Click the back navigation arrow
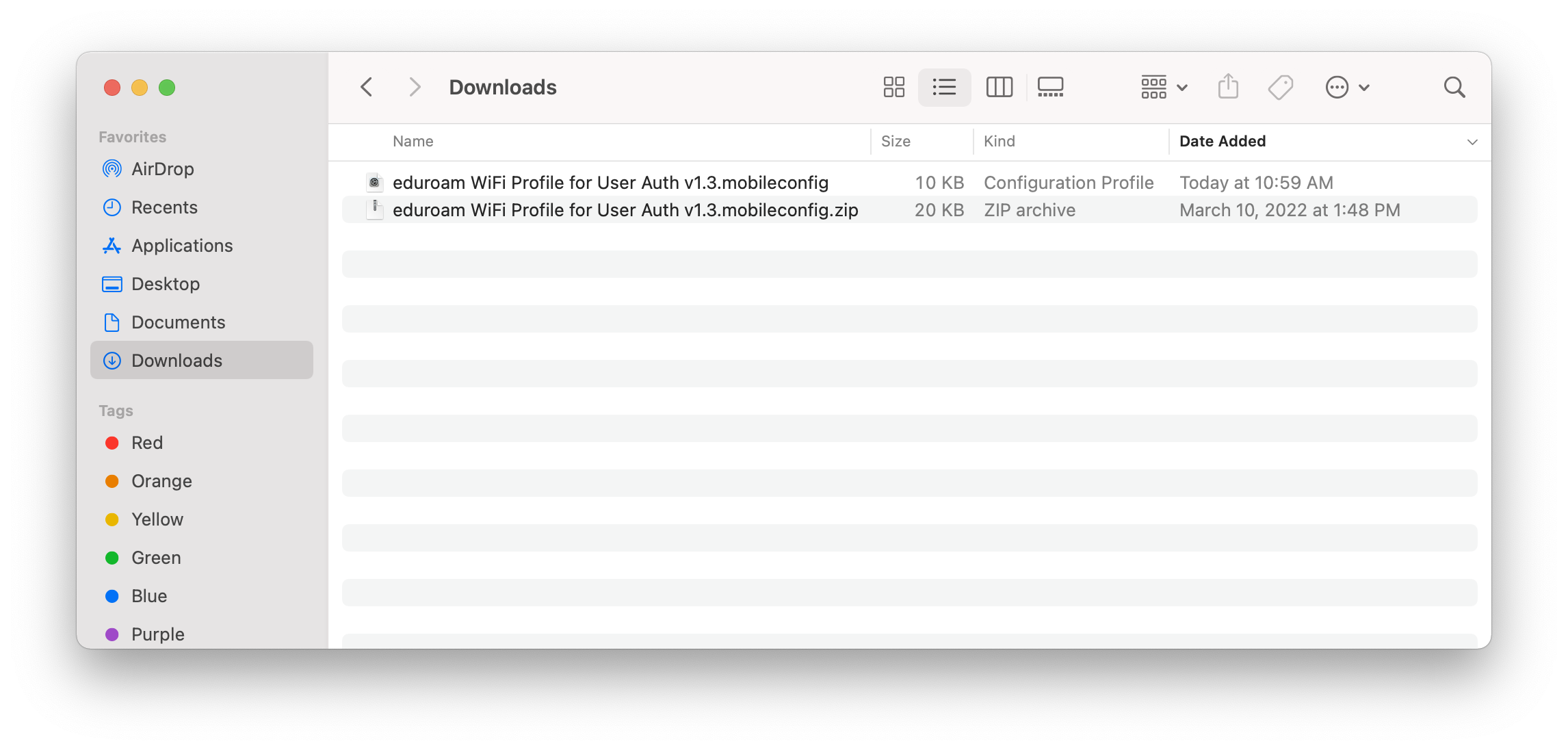The image size is (1568, 750). (367, 88)
